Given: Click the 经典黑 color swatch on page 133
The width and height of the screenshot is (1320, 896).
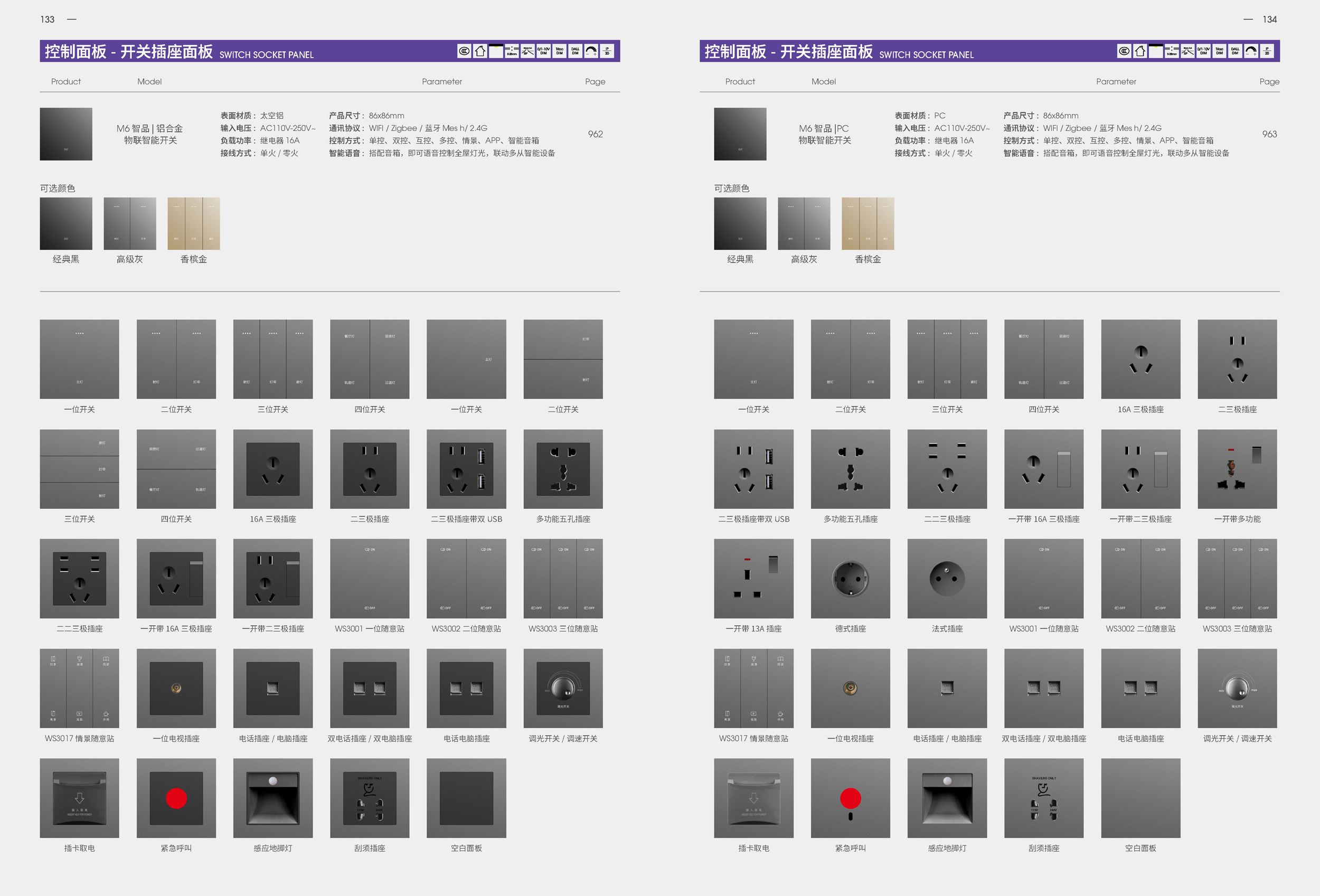Looking at the screenshot, I should 66,224.
